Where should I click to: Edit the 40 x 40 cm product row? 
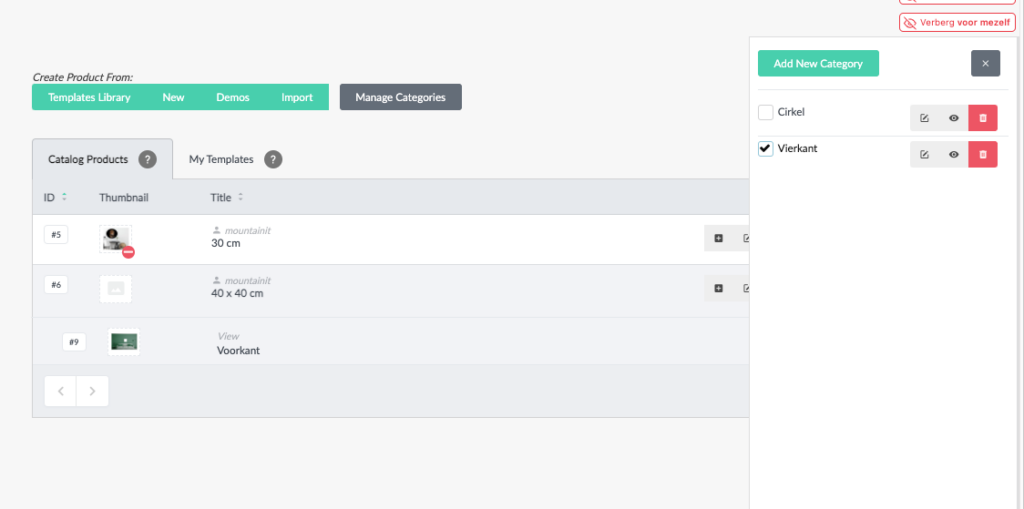[x=743, y=288]
